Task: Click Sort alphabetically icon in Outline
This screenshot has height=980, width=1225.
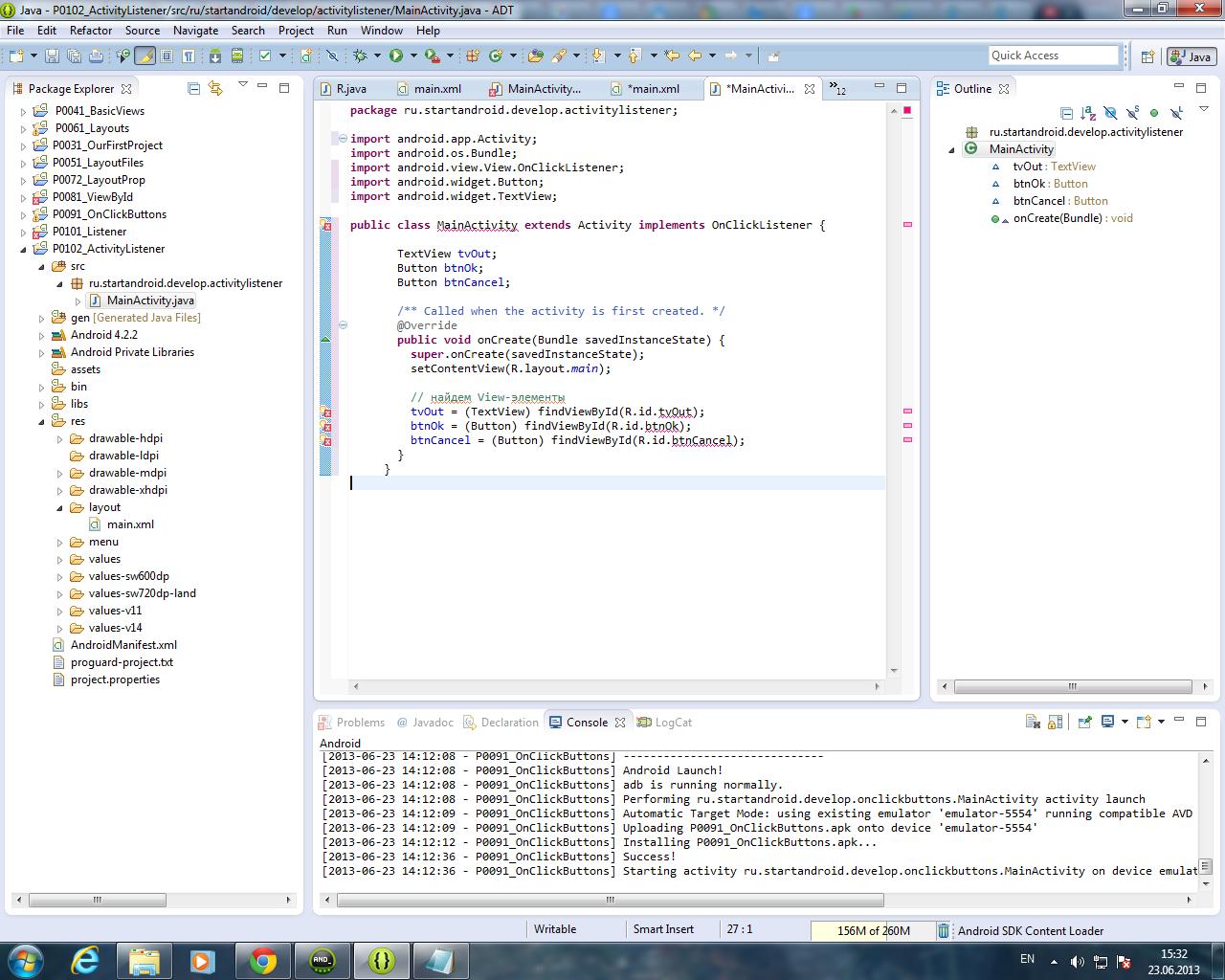Action: tap(1088, 113)
